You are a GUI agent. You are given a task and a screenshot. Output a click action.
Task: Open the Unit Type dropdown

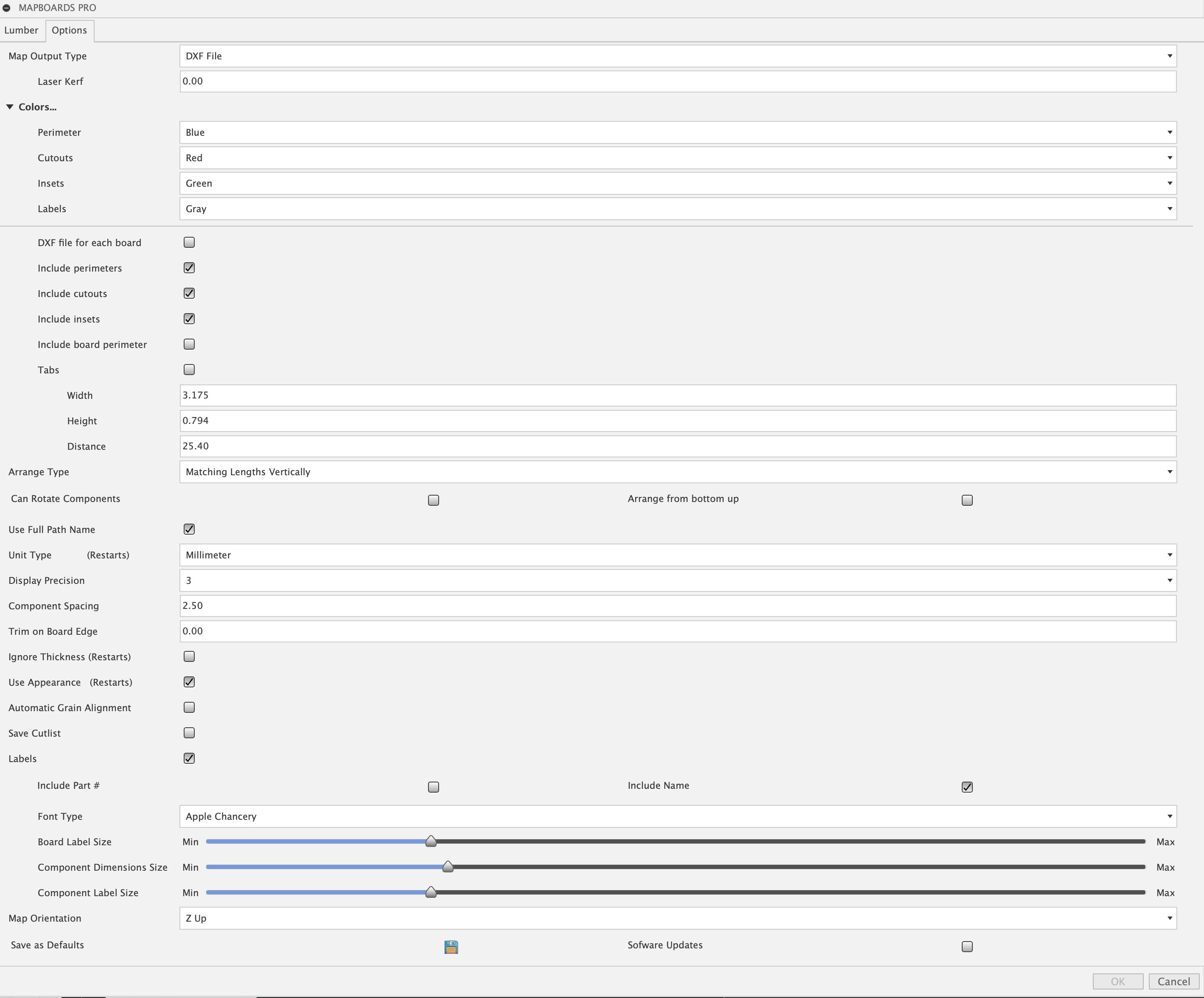click(x=678, y=555)
